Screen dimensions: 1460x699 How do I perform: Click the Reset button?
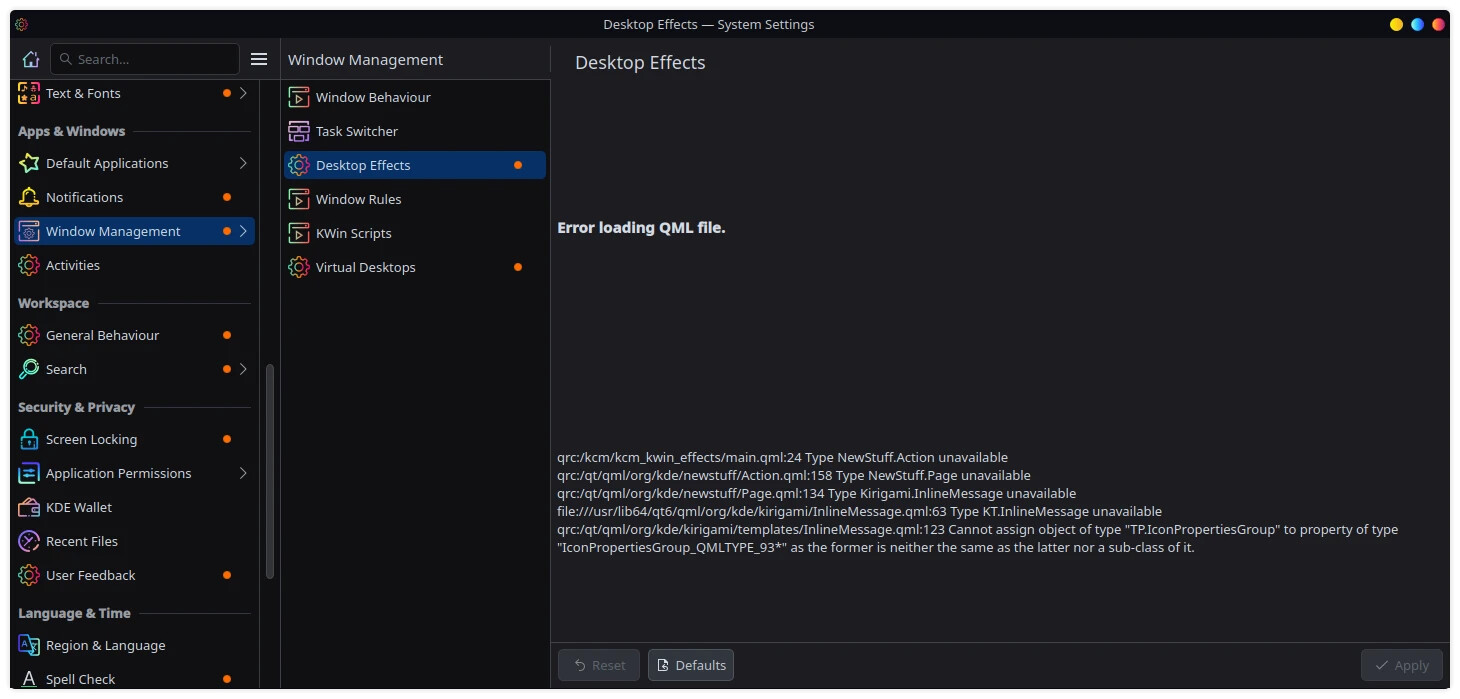[598, 665]
